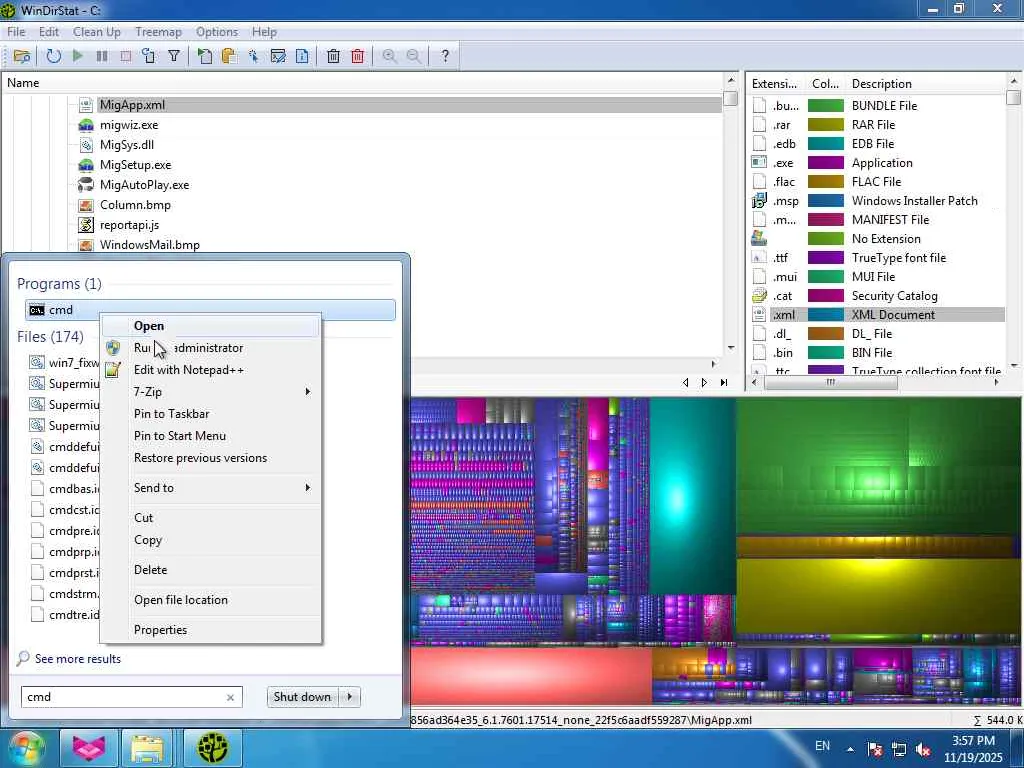The image size is (1024, 768).
Task: Click the clock in the system tray
Action: tap(973, 749)
